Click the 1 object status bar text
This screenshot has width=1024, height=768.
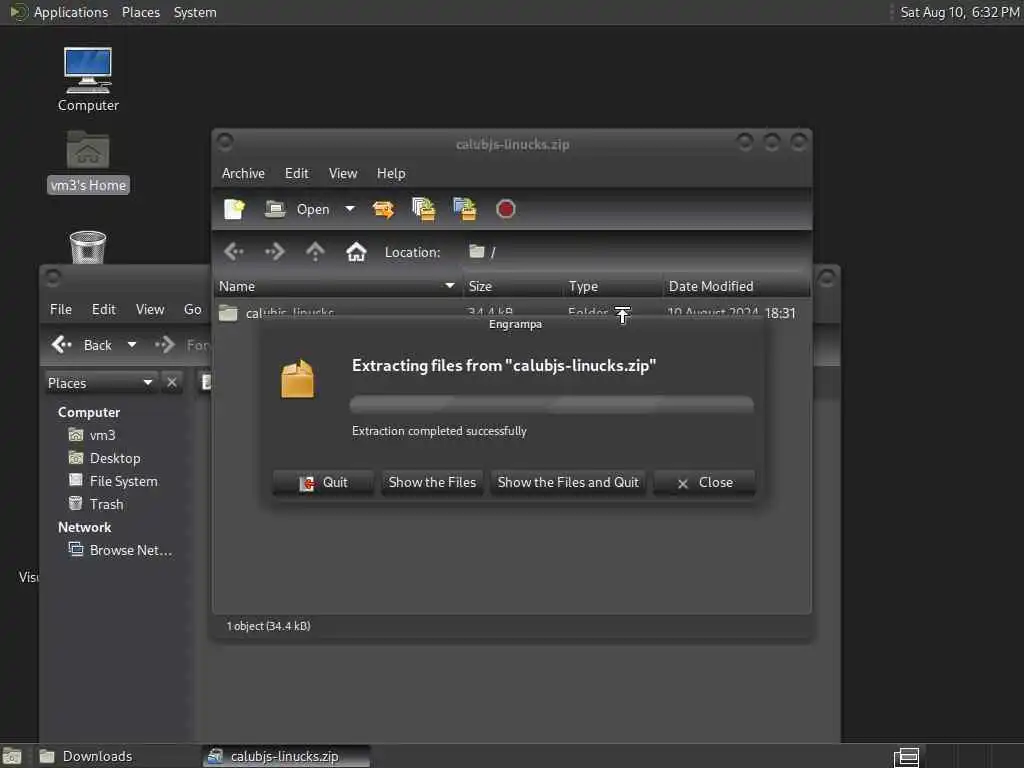tap(268, 626)
